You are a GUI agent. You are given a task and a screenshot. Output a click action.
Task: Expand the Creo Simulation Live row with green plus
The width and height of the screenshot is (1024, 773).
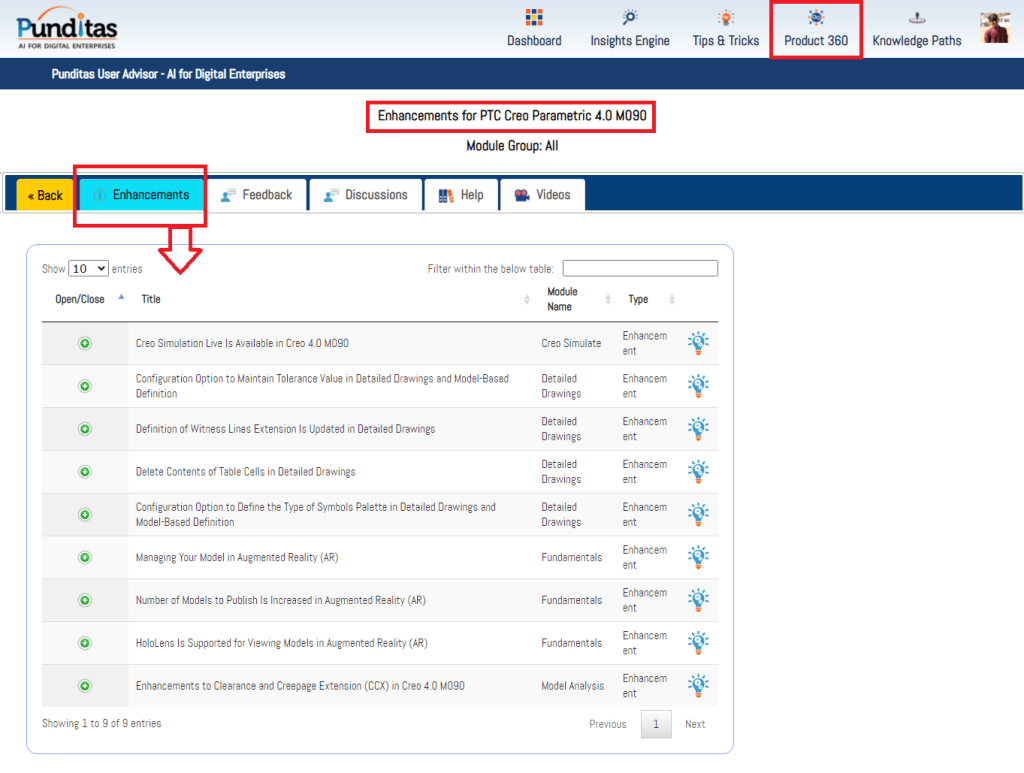[x=85, y=343]
